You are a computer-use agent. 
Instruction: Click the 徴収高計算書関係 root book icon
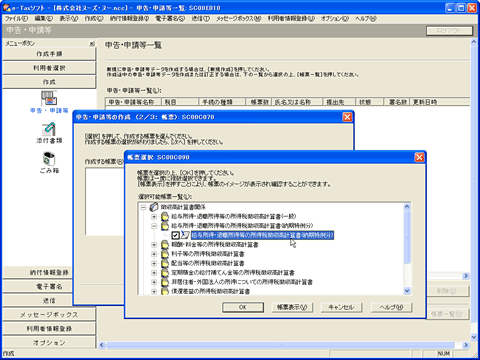tap(154, 207)
